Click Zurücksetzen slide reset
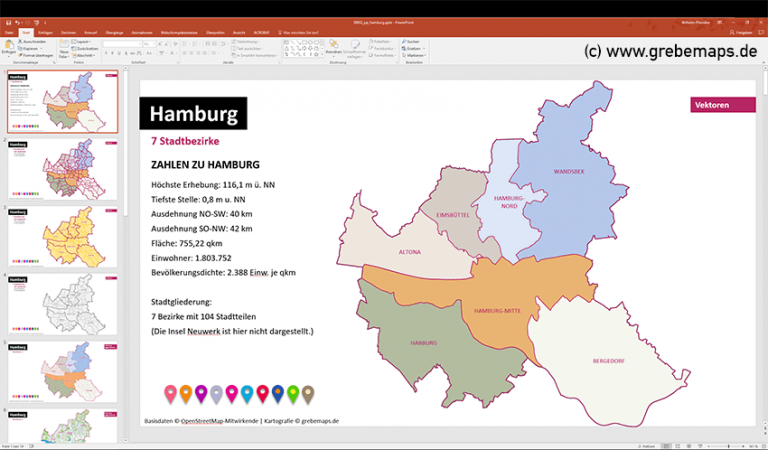The width and height of the screenshot is (768, 450). click(x=85, y=48)
